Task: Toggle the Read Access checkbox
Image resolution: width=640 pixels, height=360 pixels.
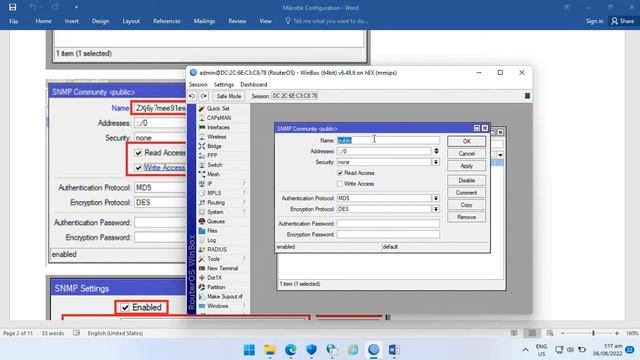Action: coord(340,173)
